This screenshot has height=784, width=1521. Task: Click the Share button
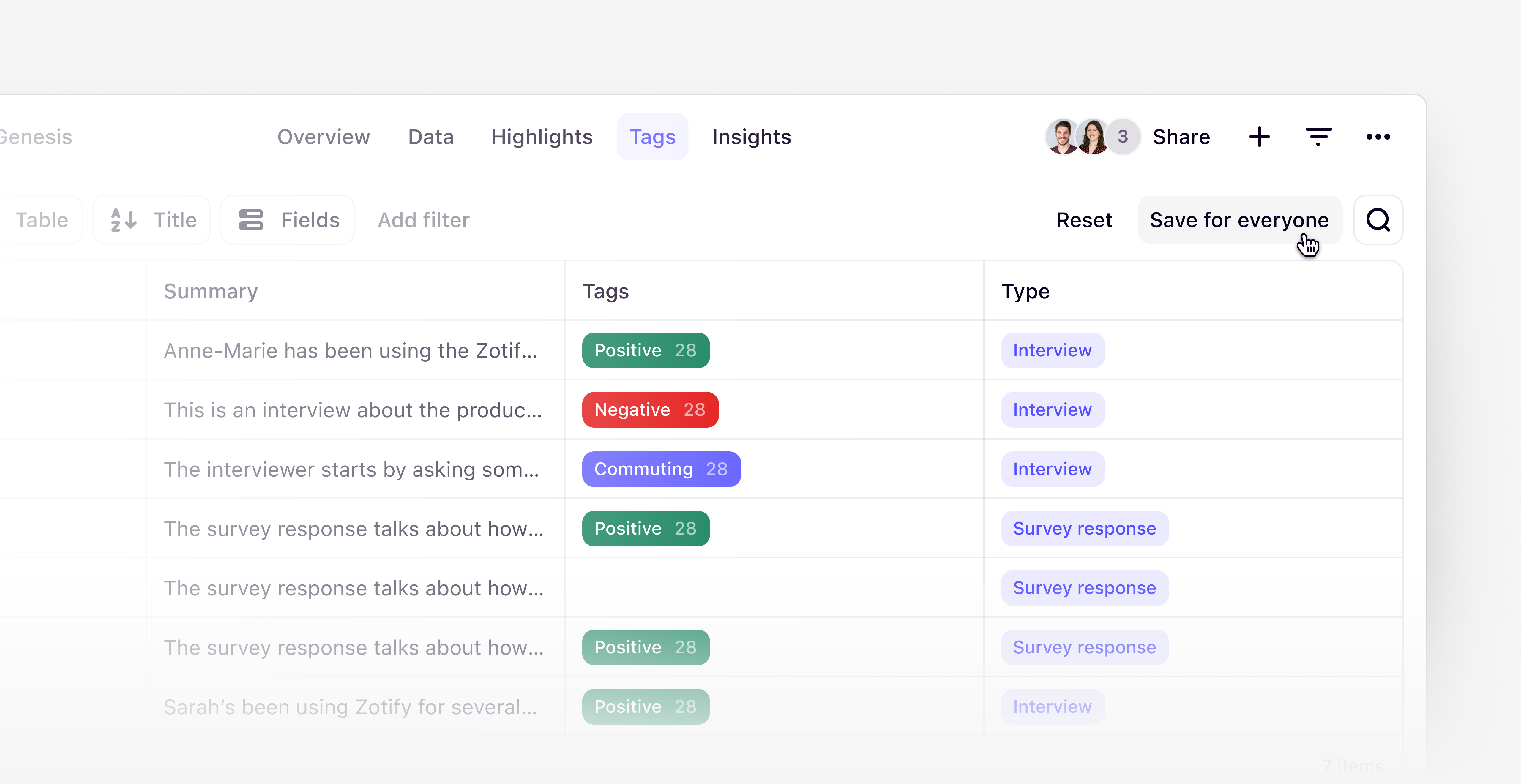(x=1181, y=136)
